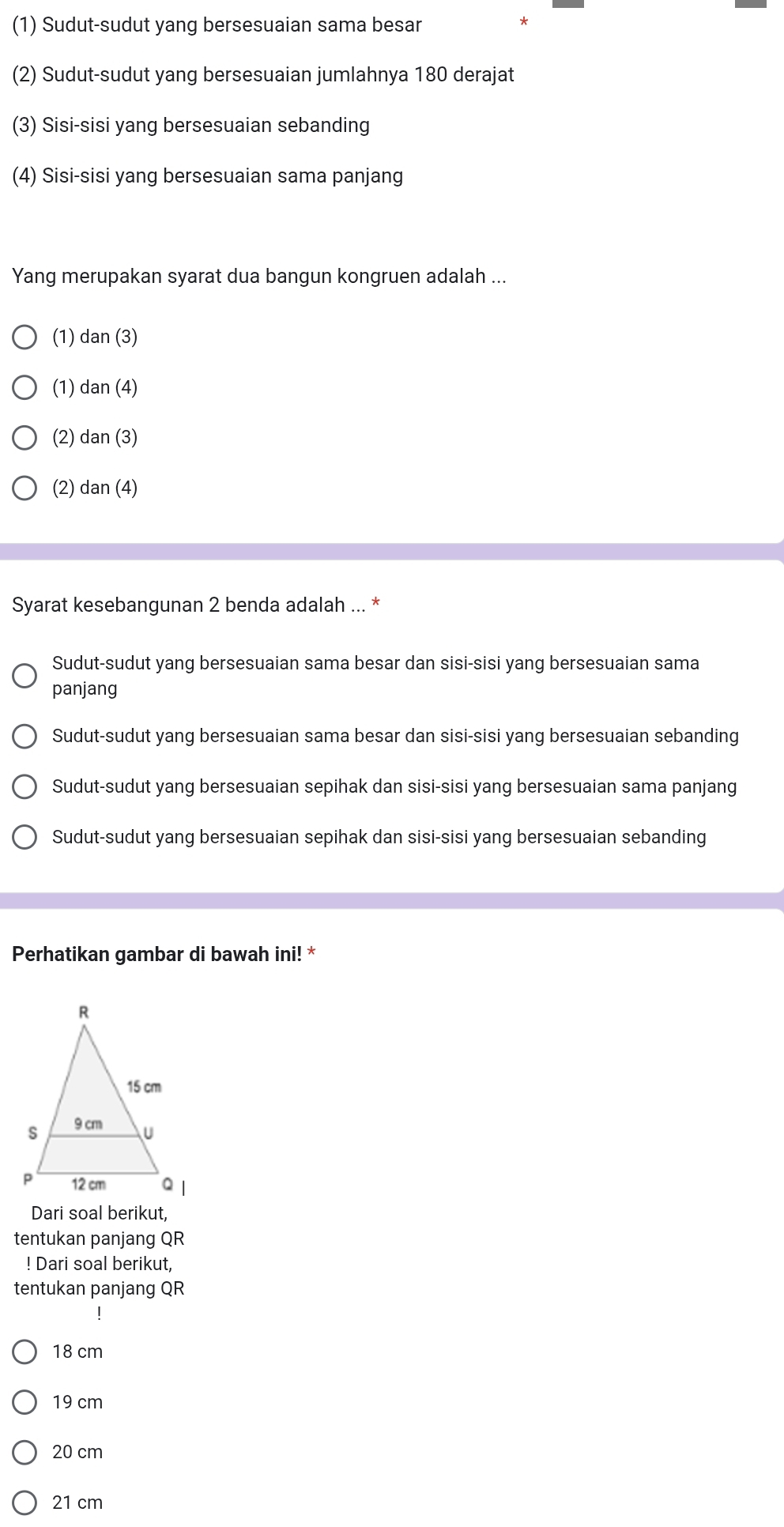Mark "(2) dan (4)" as the answer
Image resolution: width=784 pixels, height=1527 pixels.
click(24, 488)
